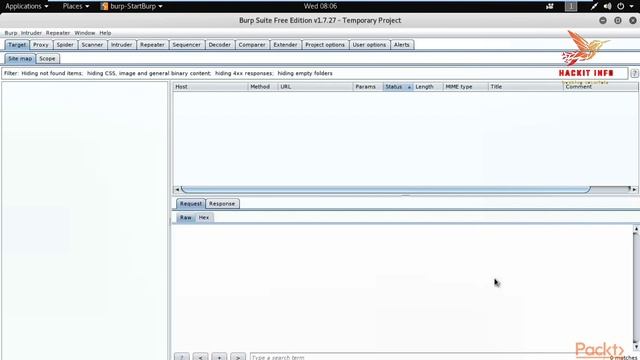Click the search help ? button

[182, 357]
